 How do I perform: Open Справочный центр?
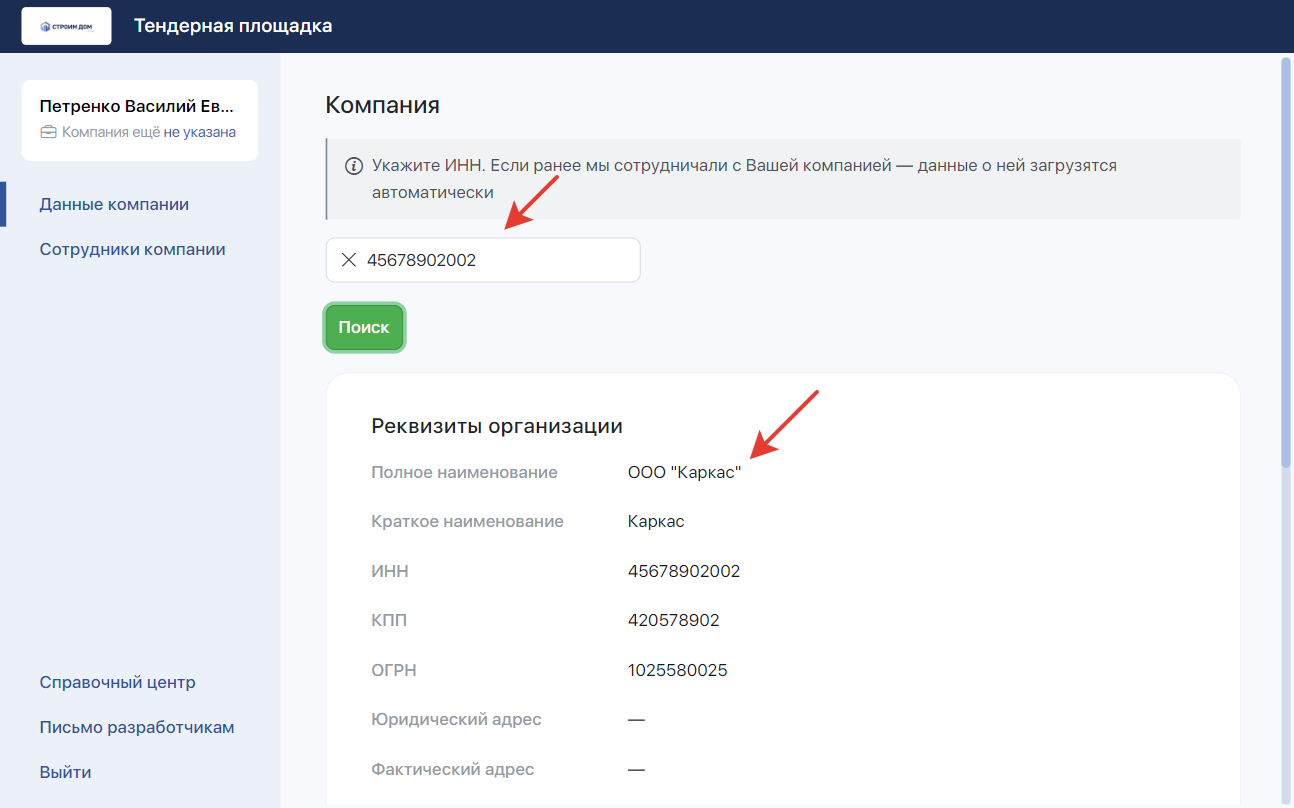[117, 682]
